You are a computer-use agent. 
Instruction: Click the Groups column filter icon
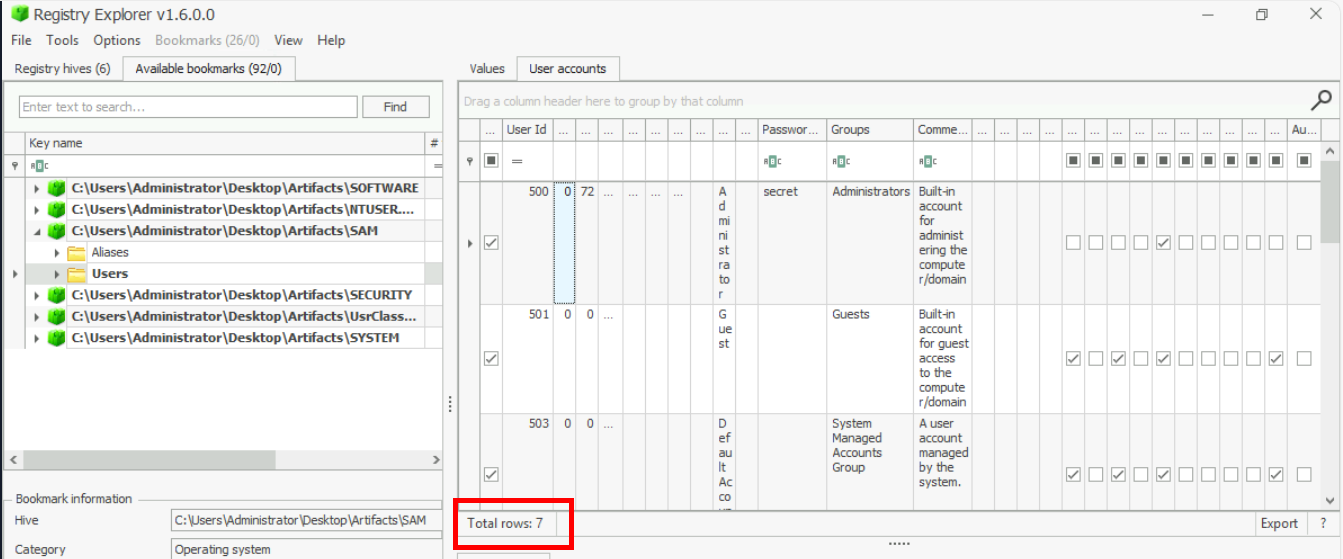pos(841,161)
